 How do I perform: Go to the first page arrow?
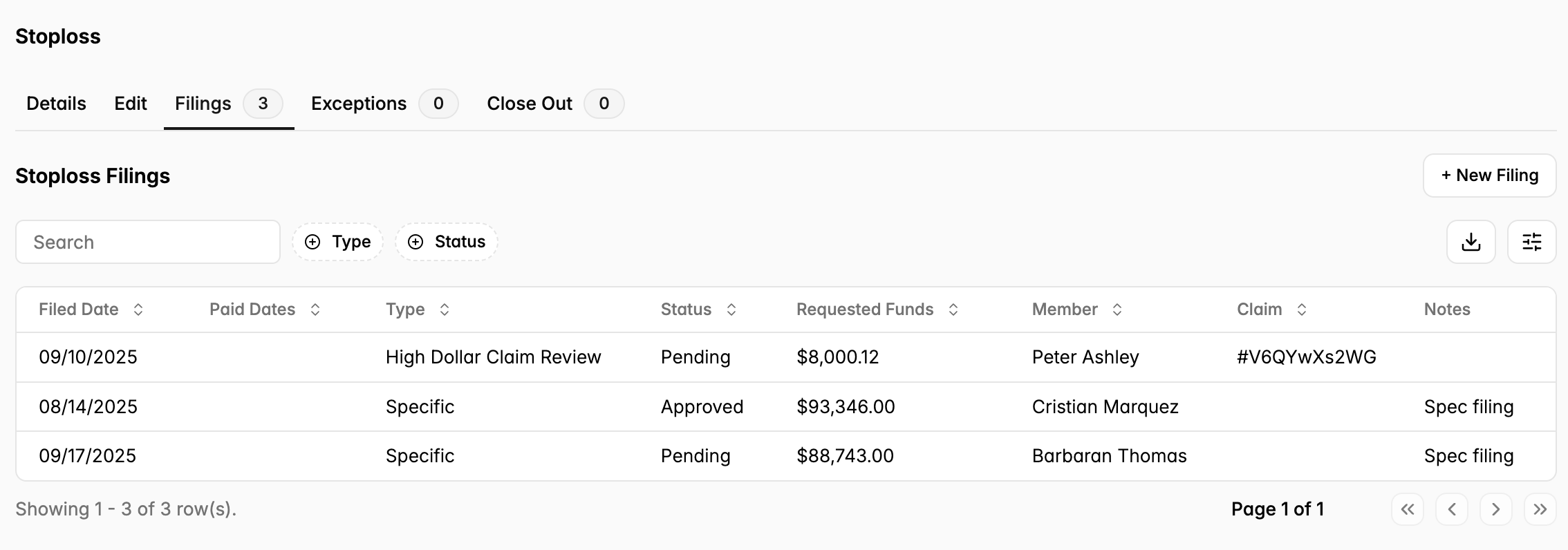[x=1408, y=509]
